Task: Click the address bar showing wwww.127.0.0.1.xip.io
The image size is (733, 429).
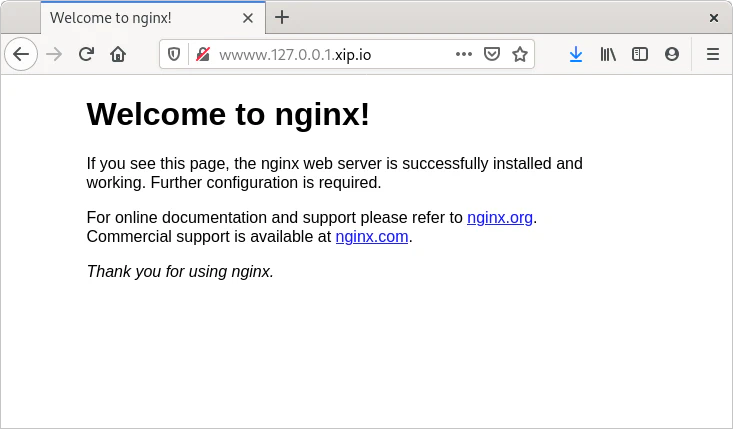Action: pos(330,55)
